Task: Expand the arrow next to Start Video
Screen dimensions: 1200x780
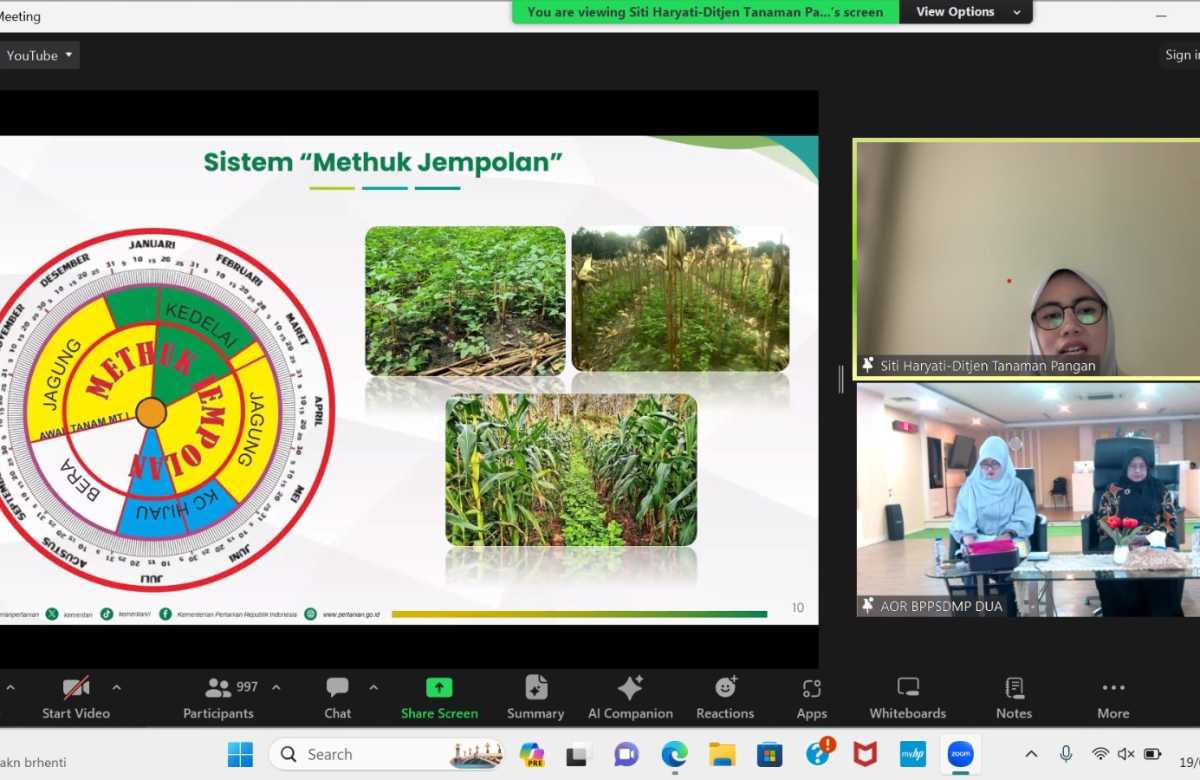Action: tap(116, 688)
